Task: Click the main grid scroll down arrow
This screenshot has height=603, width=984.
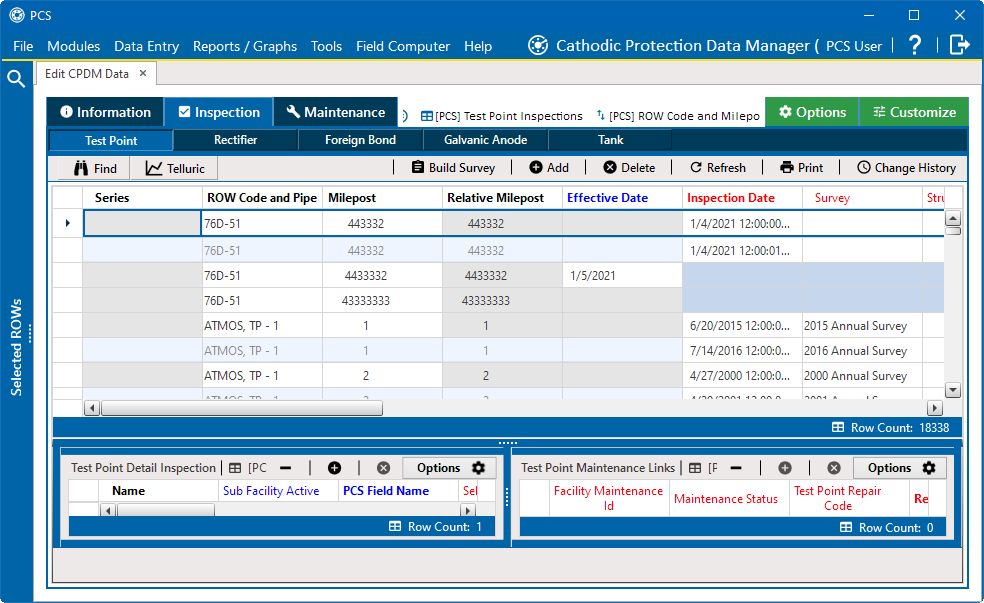Action: point(953,390)
